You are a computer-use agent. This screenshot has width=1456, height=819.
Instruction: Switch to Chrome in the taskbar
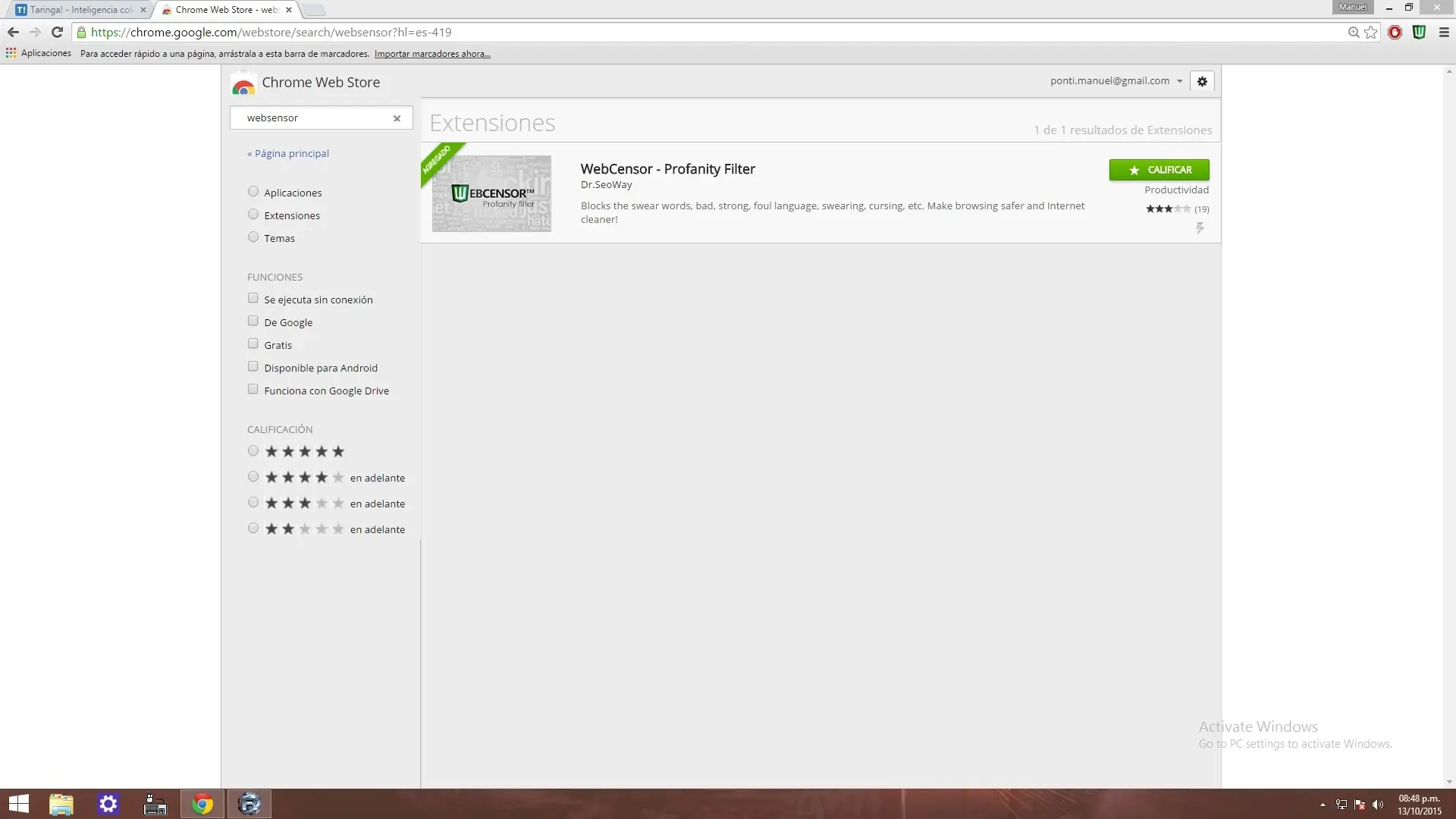202,804
